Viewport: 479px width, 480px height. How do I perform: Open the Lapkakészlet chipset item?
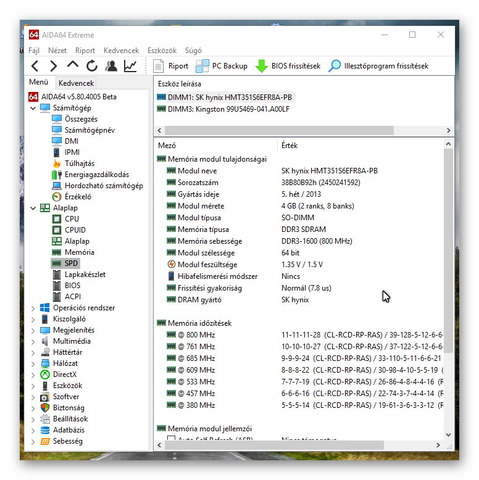(79, 274)
